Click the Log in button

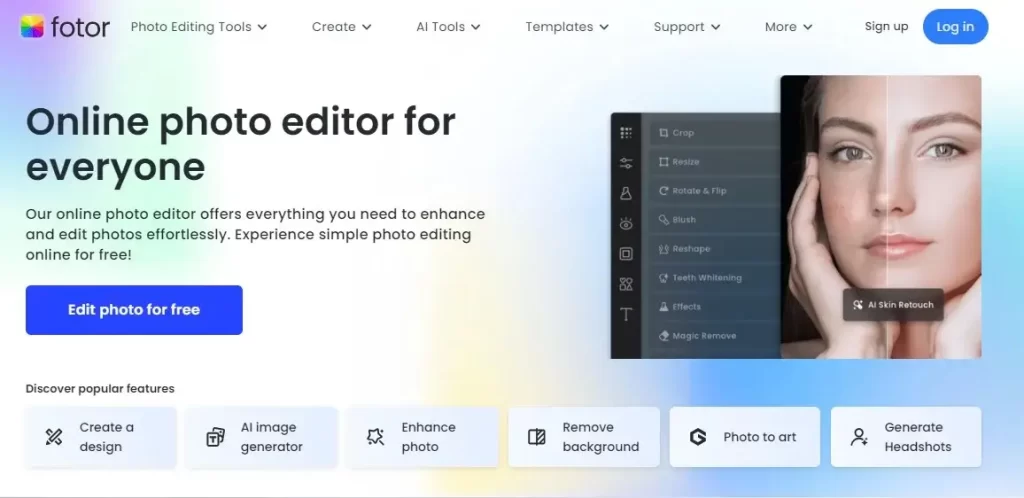click(x=955, y=27)
